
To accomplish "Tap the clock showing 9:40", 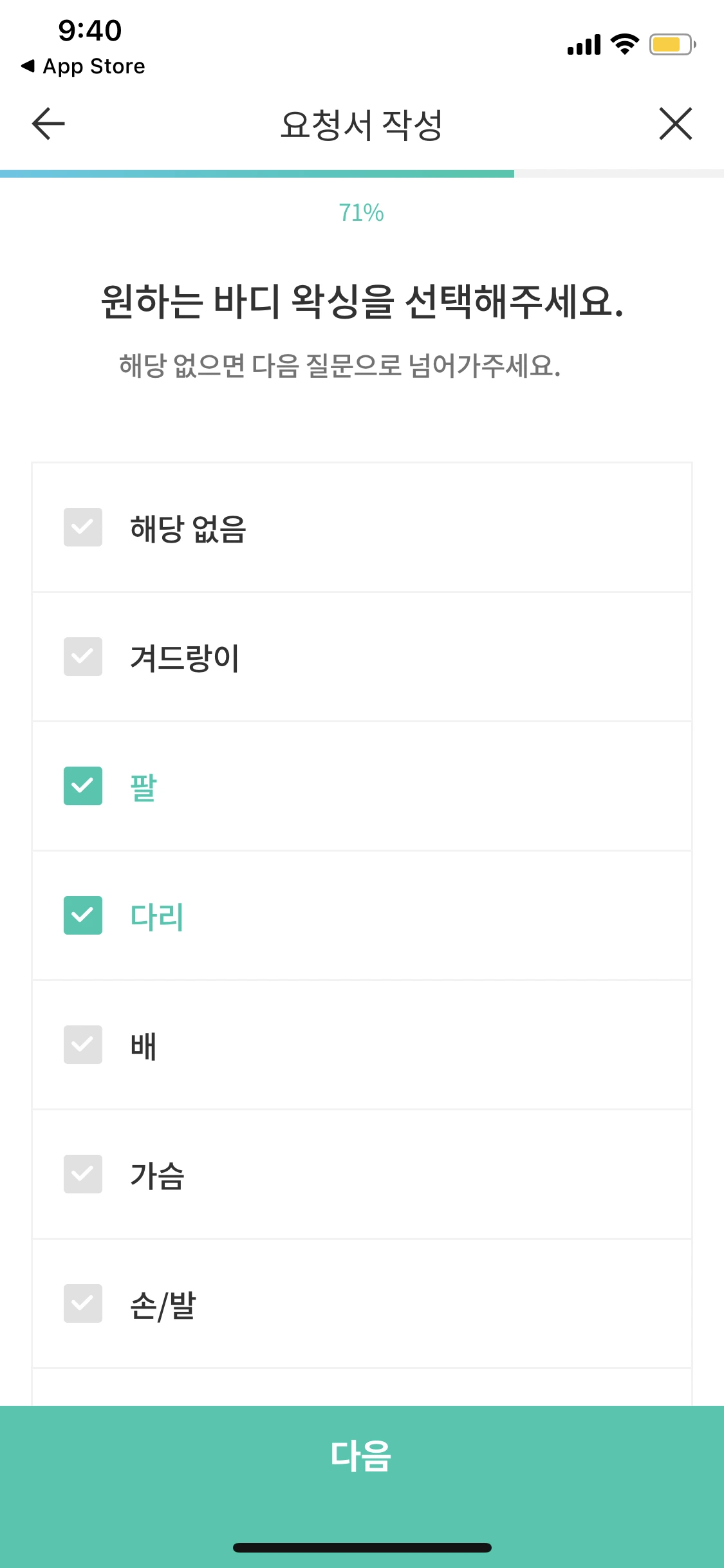I will click(86, 30).
